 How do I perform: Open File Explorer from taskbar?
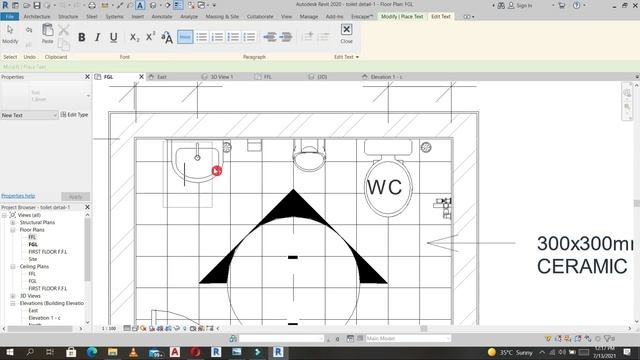tap(113, 352)
